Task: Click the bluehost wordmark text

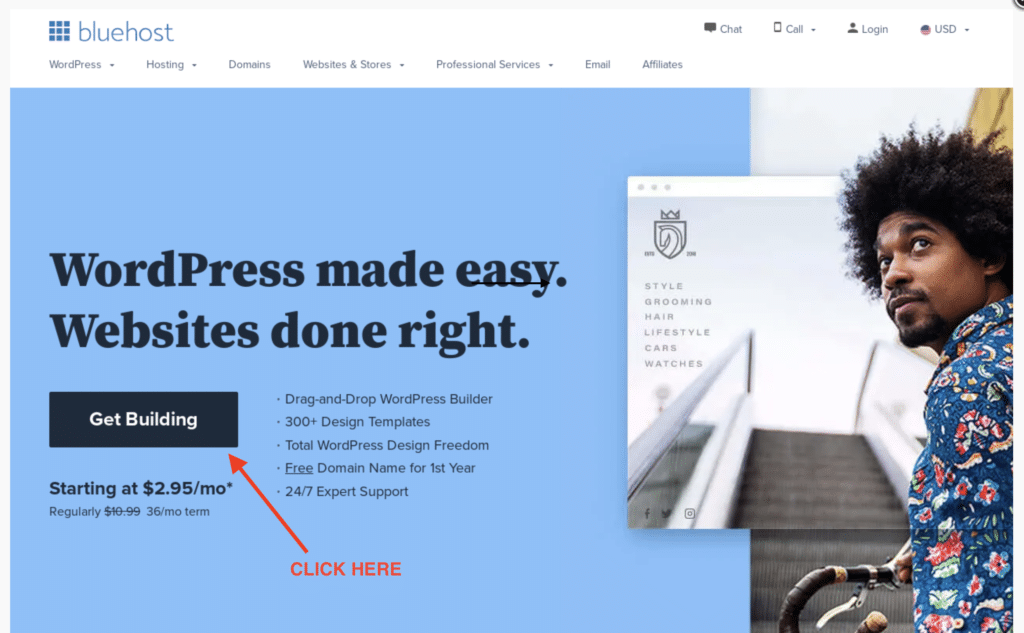Action: click(x=125, y=31)
